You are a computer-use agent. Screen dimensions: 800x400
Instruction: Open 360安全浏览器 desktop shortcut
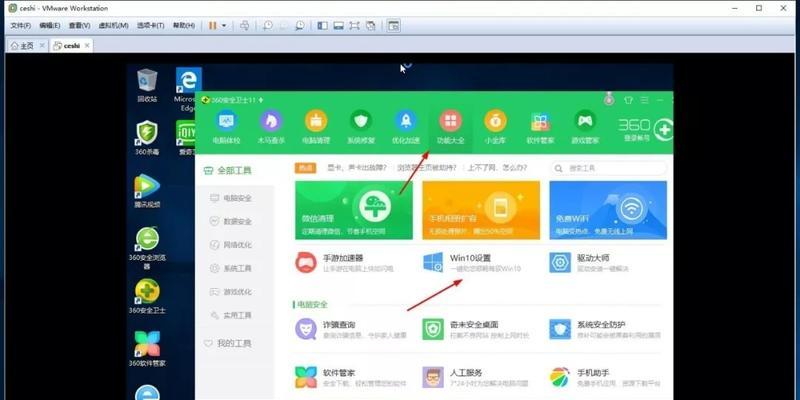[147, 247]
